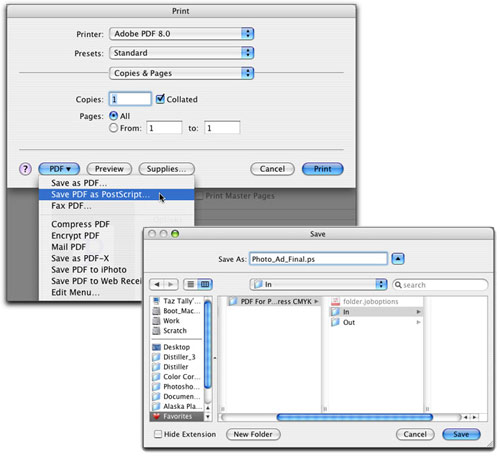Select the Boot_Mac volume in sidebar
500x456 pixels.
[x=177, y=311]
